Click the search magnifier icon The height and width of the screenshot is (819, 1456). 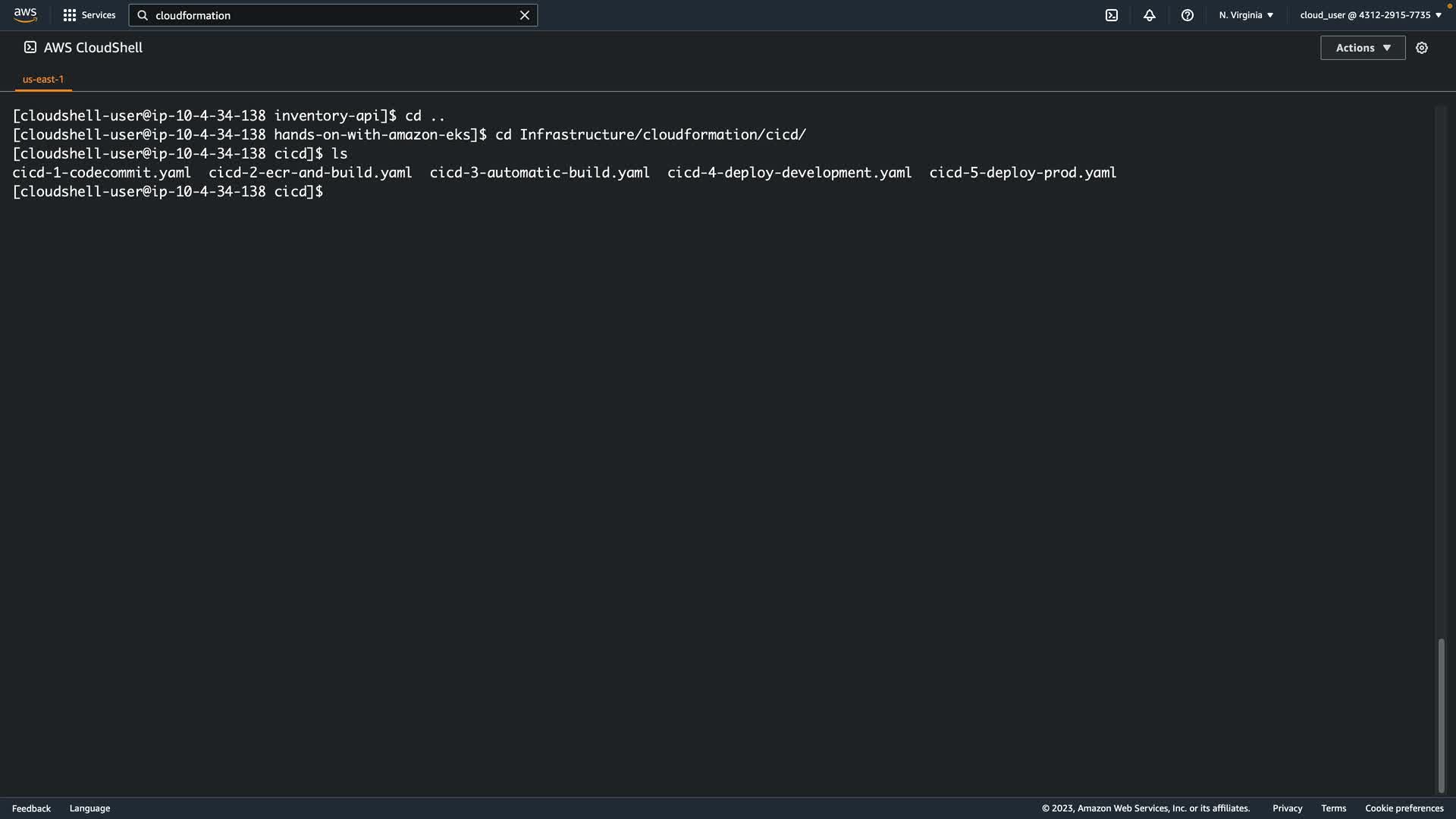(x=143, y=15)
